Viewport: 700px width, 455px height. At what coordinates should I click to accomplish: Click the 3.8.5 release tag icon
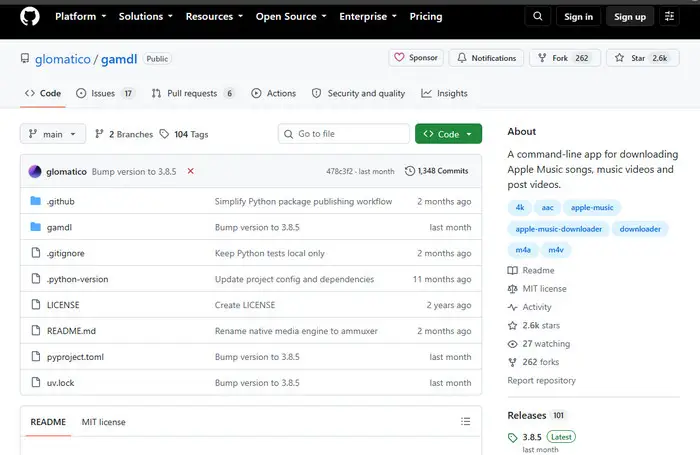(512, 438)
